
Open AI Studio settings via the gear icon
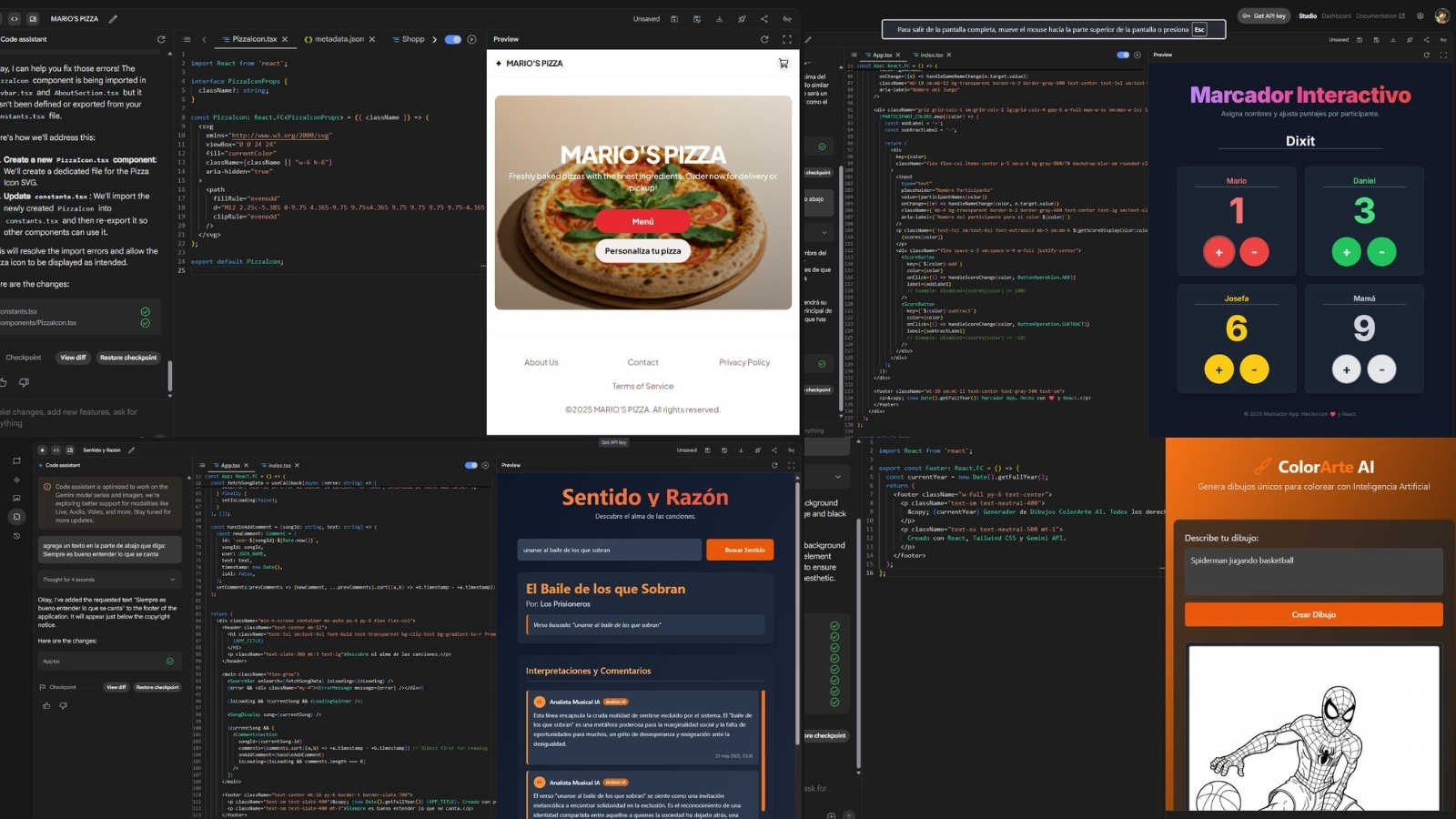1420,15
